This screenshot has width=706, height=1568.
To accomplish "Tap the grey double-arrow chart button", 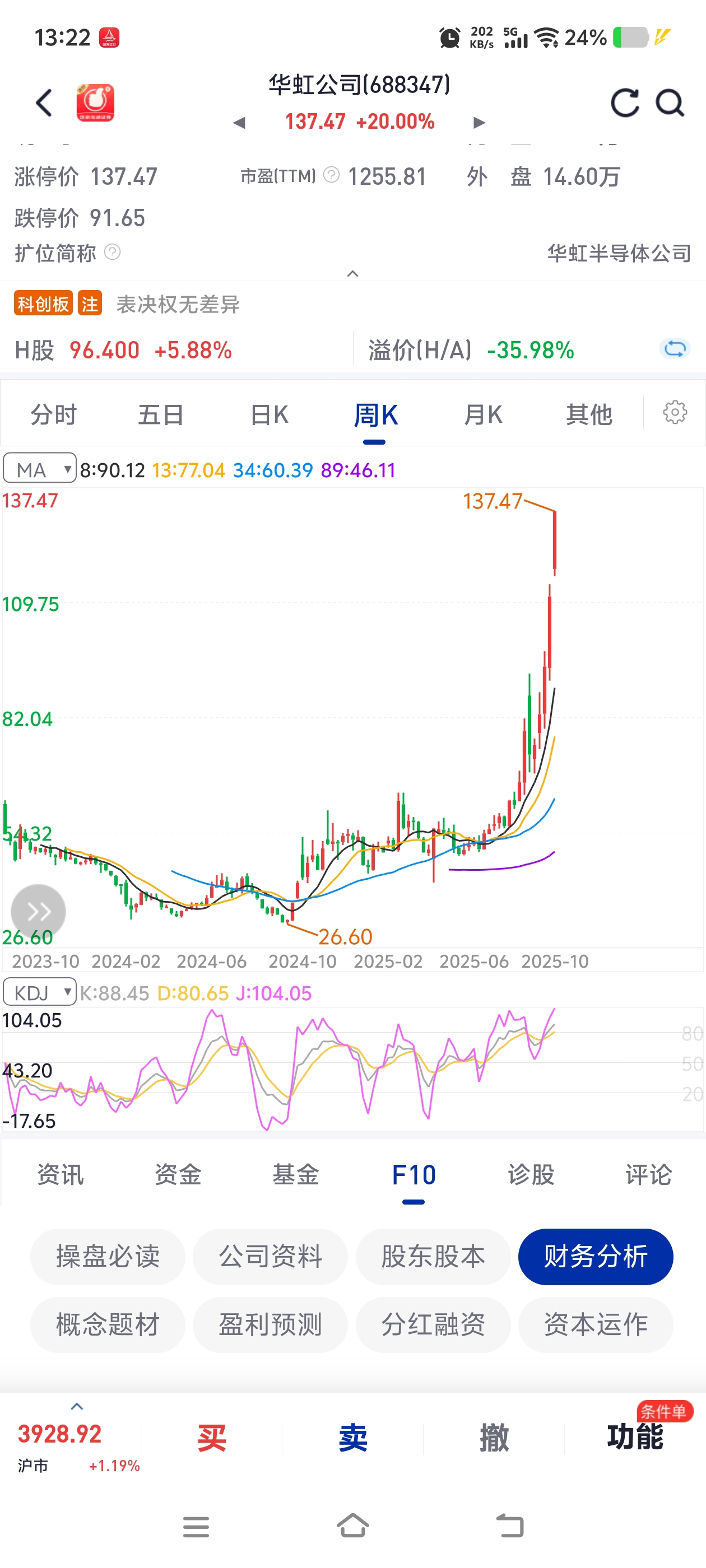I will coord(38,912).
